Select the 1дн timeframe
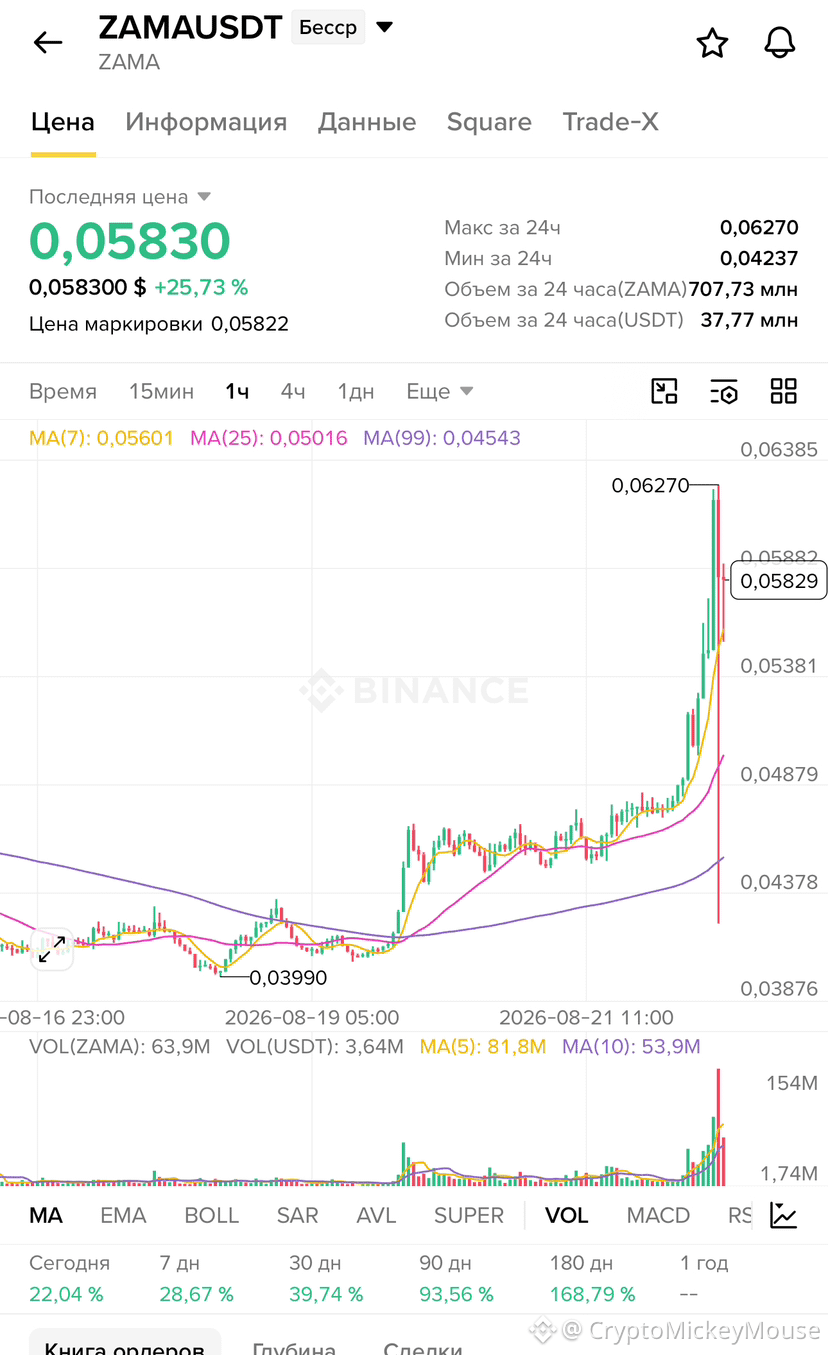This screenshot has width=828, height=1355. [x=356, y=391]
